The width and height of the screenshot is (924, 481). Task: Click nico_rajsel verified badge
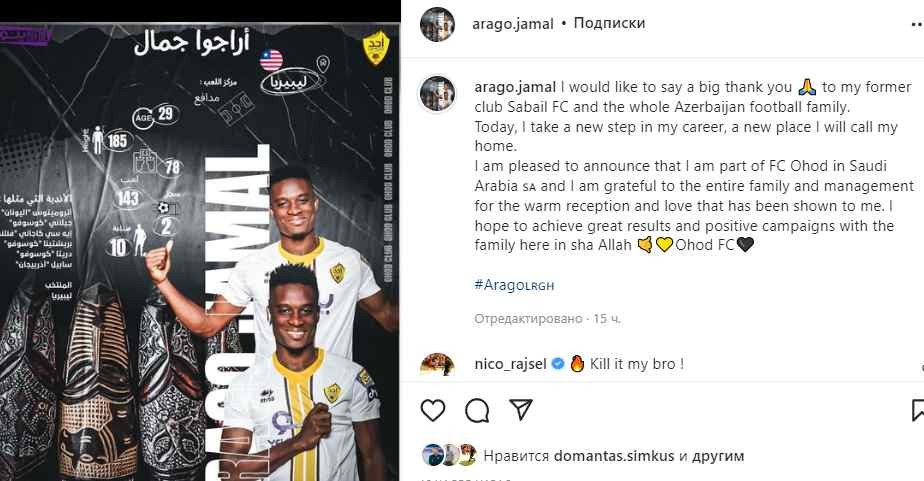click(x=557, y=364)
